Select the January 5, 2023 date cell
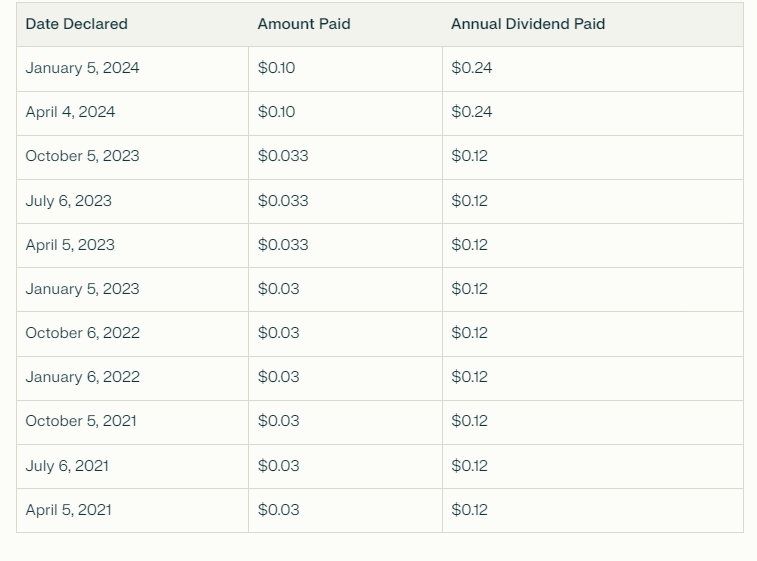757x561 pixels. (83, 289)
